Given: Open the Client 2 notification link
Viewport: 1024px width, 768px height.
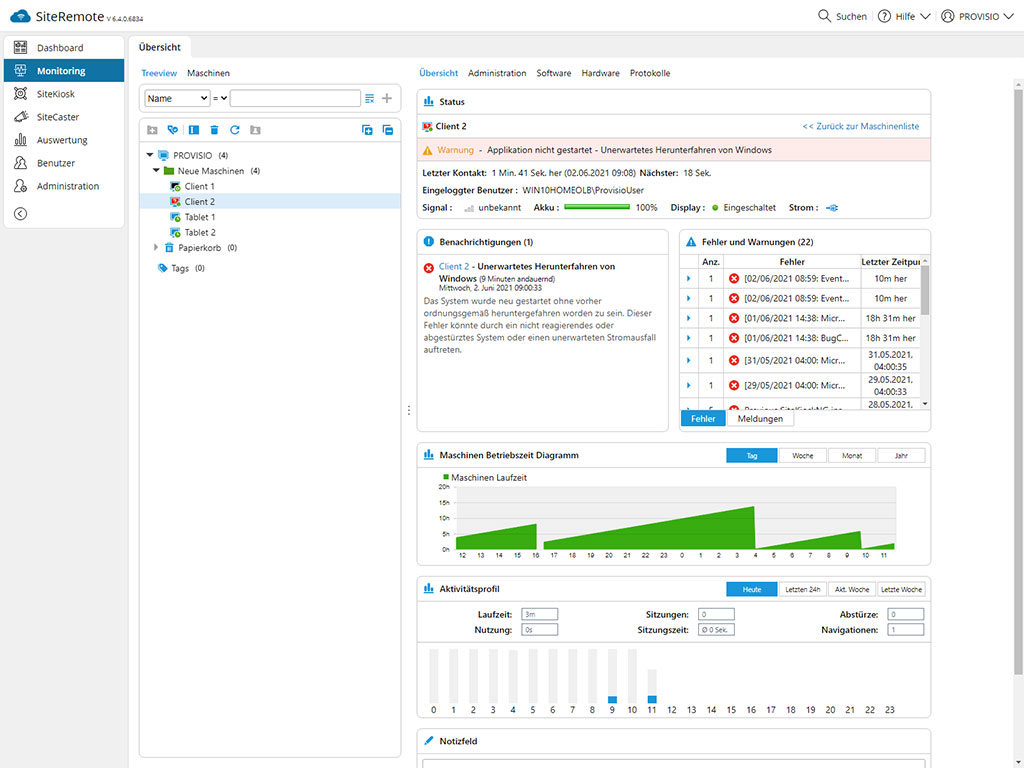Looking at the screenshot, I should coord(453,267).
